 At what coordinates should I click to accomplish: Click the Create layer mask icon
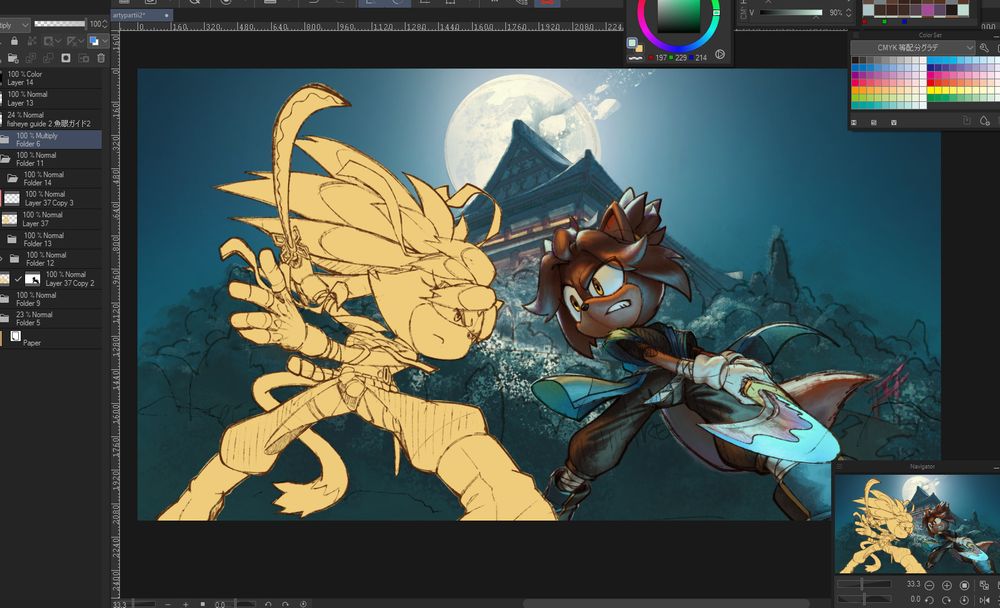tap(66, 58)
